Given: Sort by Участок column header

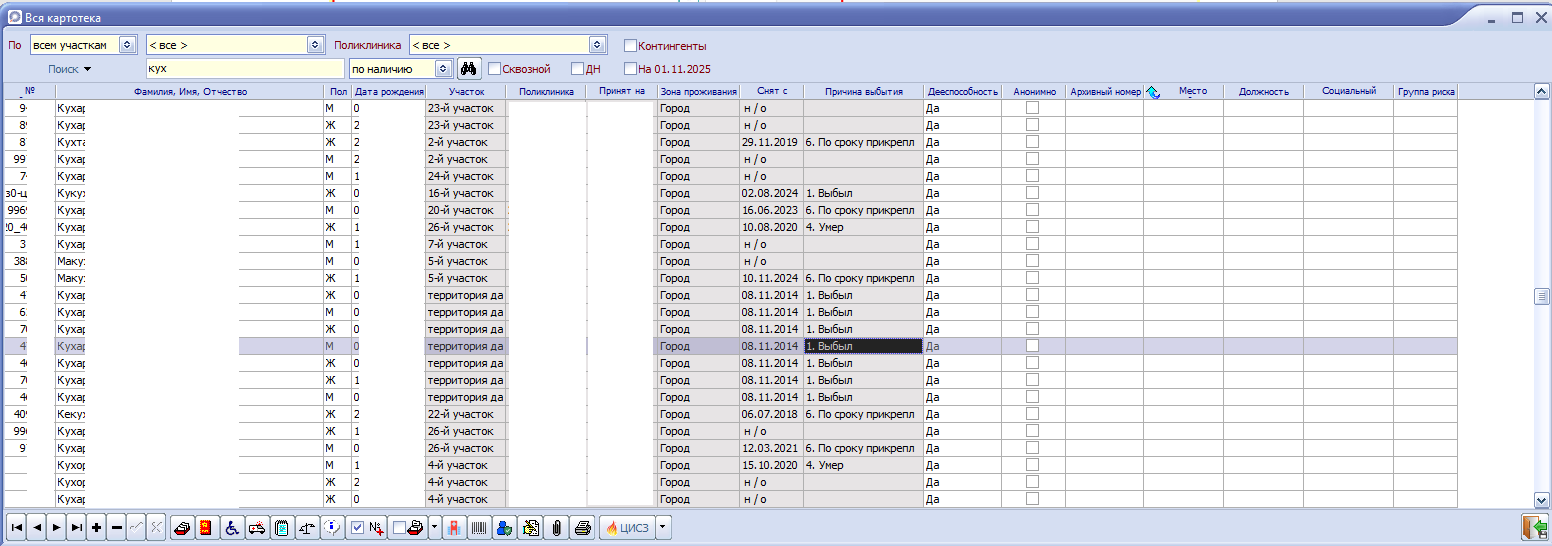Looking at the screenshot, I should 465,91.
